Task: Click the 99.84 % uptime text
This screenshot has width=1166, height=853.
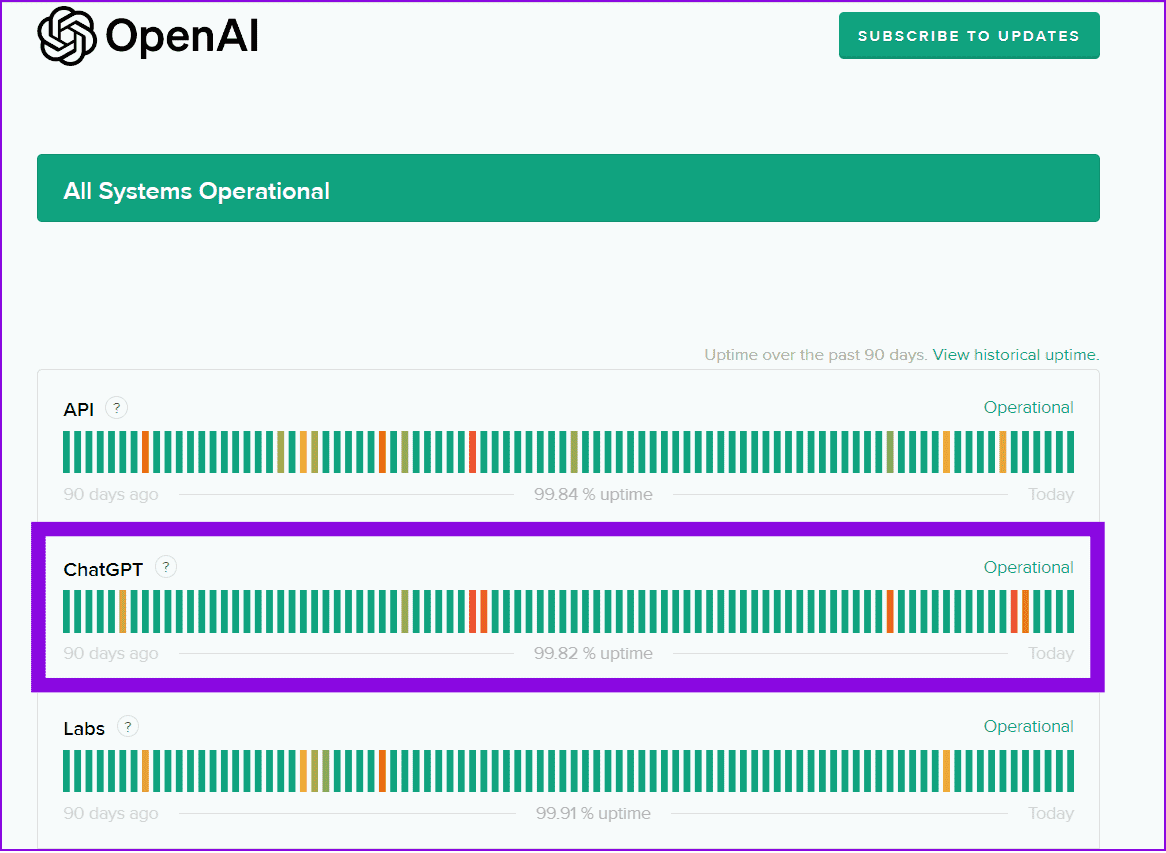Action: [x=593, y=495]
